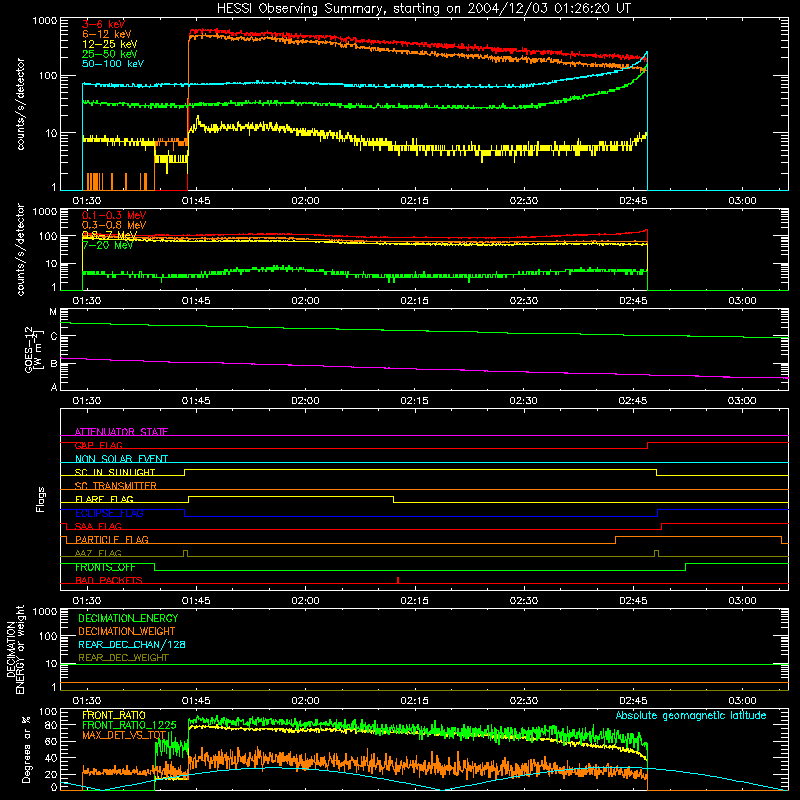This screenshot has width=800, height=800.
Task: Select the 3-6 keV legend label
Action: pyautogui.click(x=104, y=24)
